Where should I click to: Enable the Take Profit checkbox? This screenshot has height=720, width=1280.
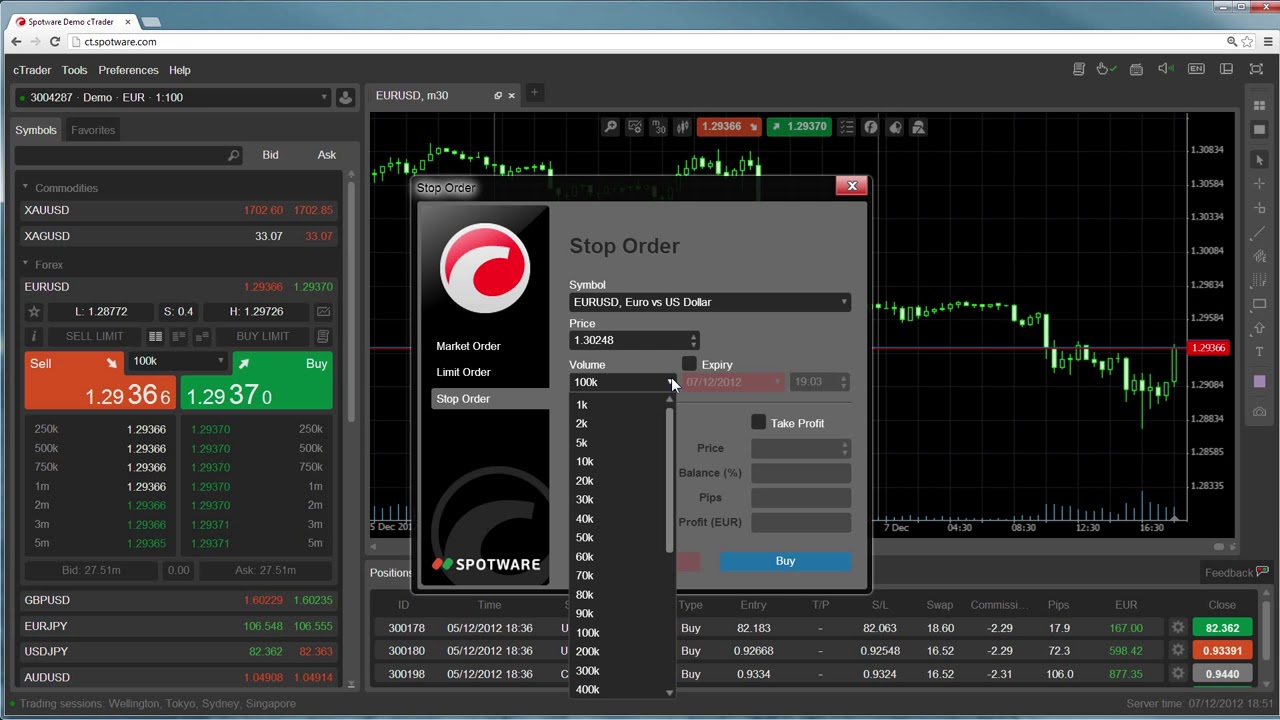(758, 423)
